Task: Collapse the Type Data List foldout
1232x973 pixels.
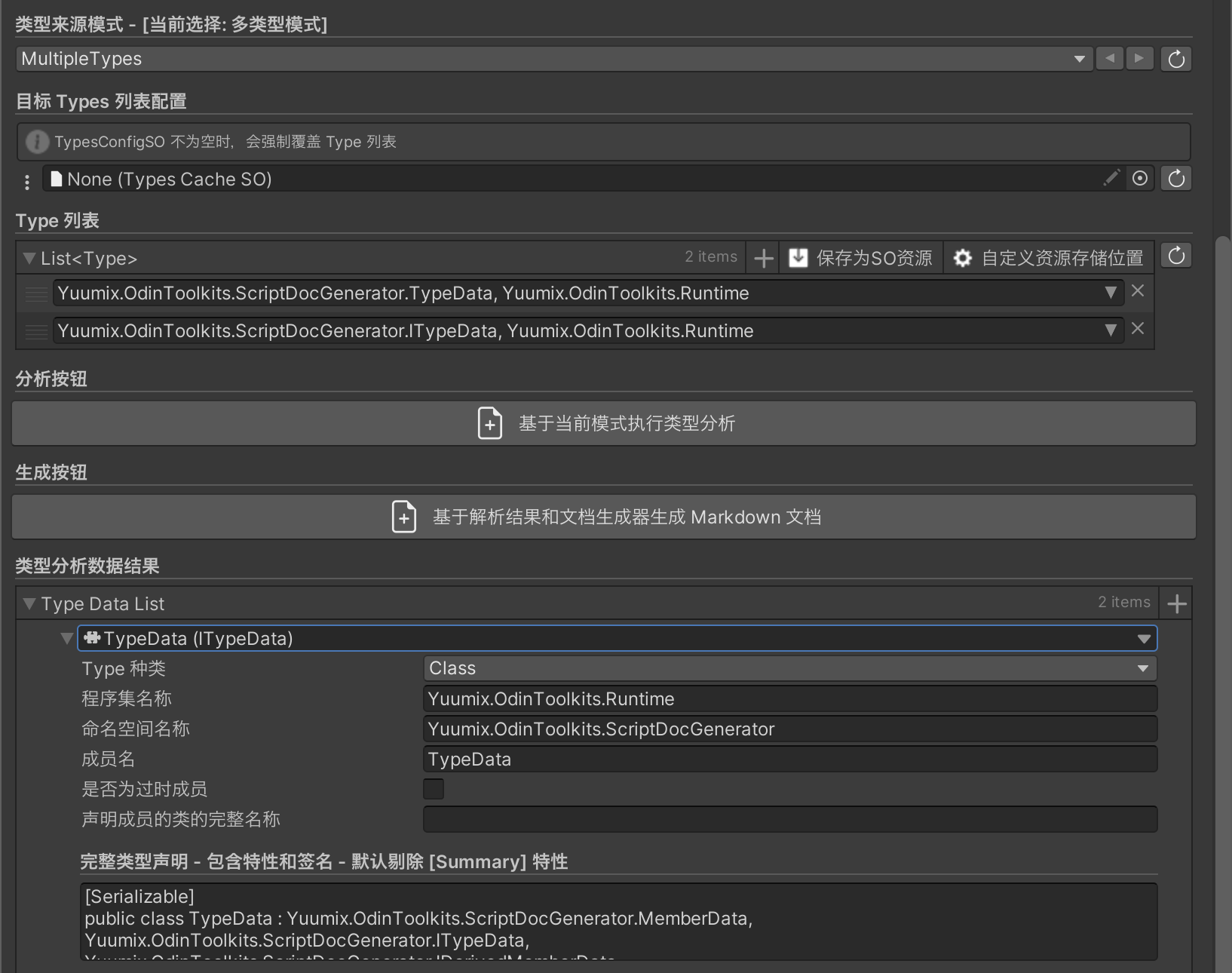Action: point(29,603)
